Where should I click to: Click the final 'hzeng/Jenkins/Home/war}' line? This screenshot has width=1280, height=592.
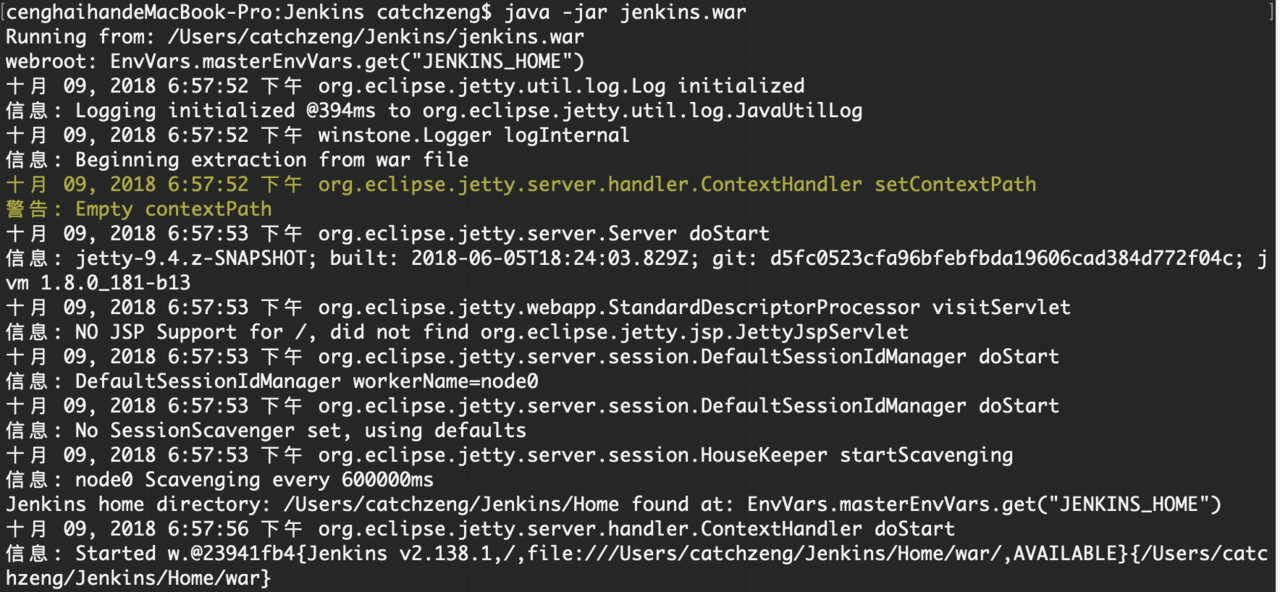pyautogui.click(x=139, y=578)
